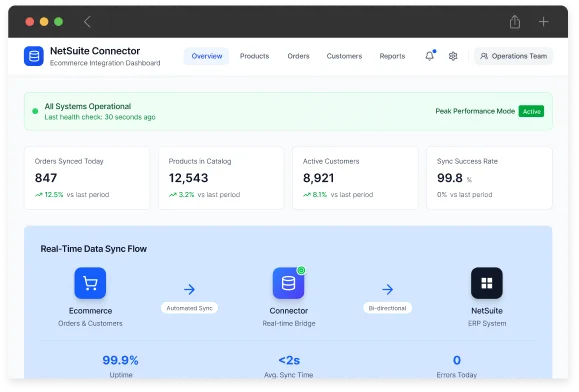579x392 pixels.
Task: Click the arrow above Bi-directional
Action: tap(387, 289)
